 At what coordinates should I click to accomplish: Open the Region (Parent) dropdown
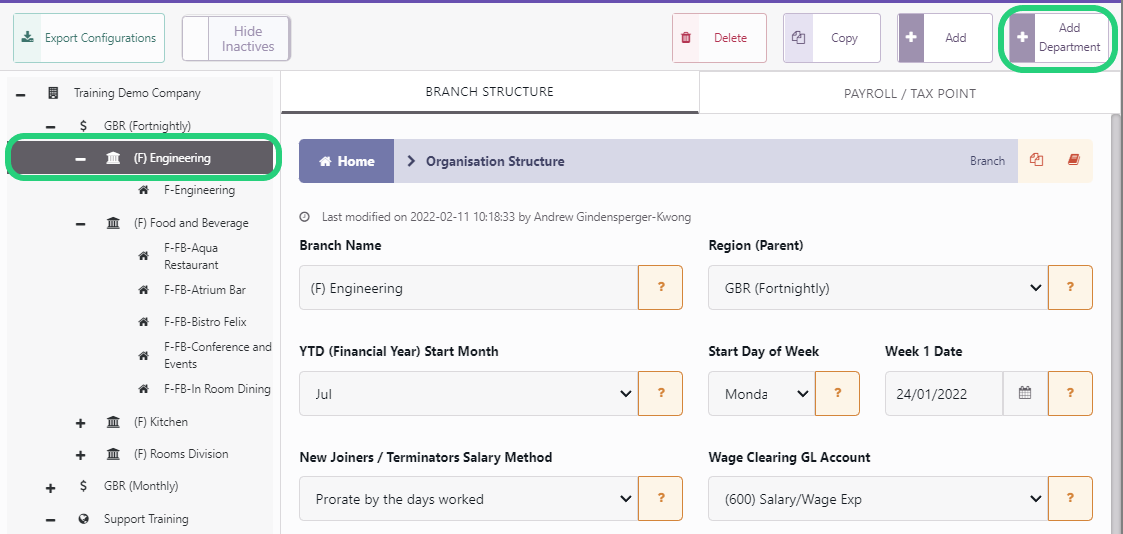[878, 288]
